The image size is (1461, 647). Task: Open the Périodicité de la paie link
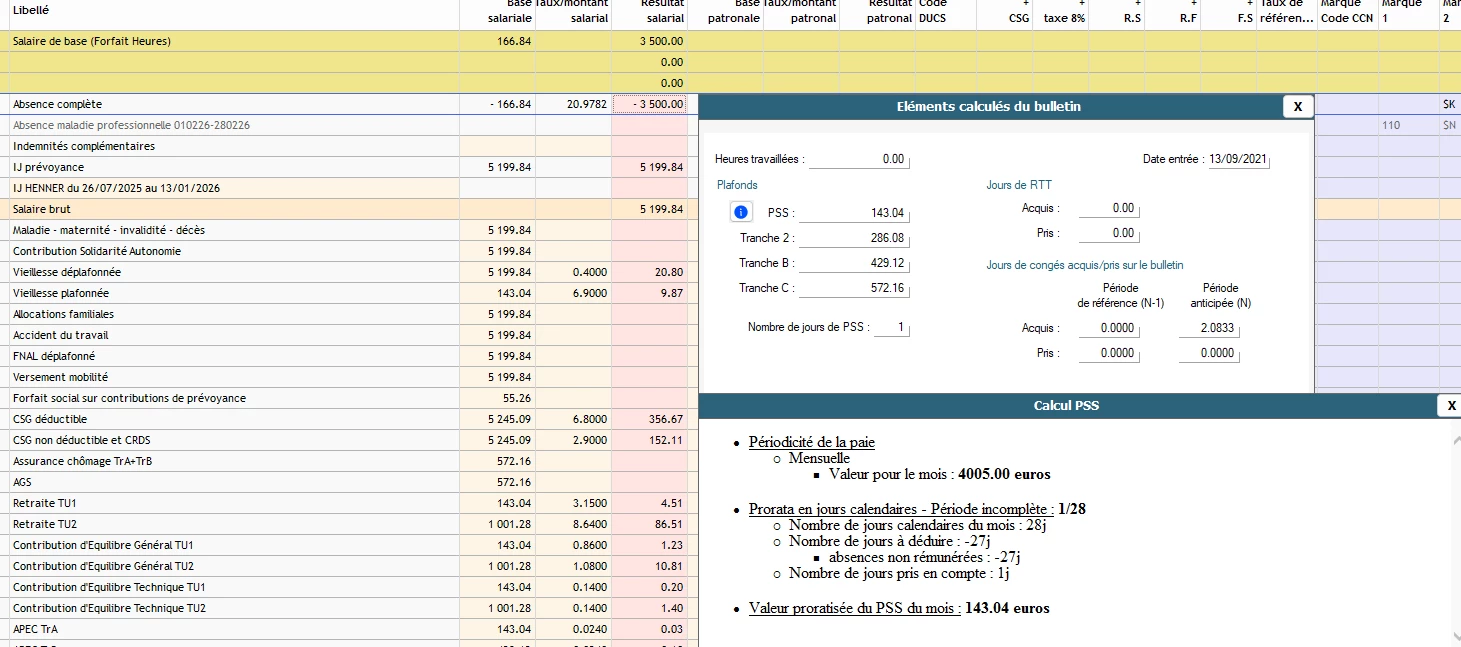(811, 442)
